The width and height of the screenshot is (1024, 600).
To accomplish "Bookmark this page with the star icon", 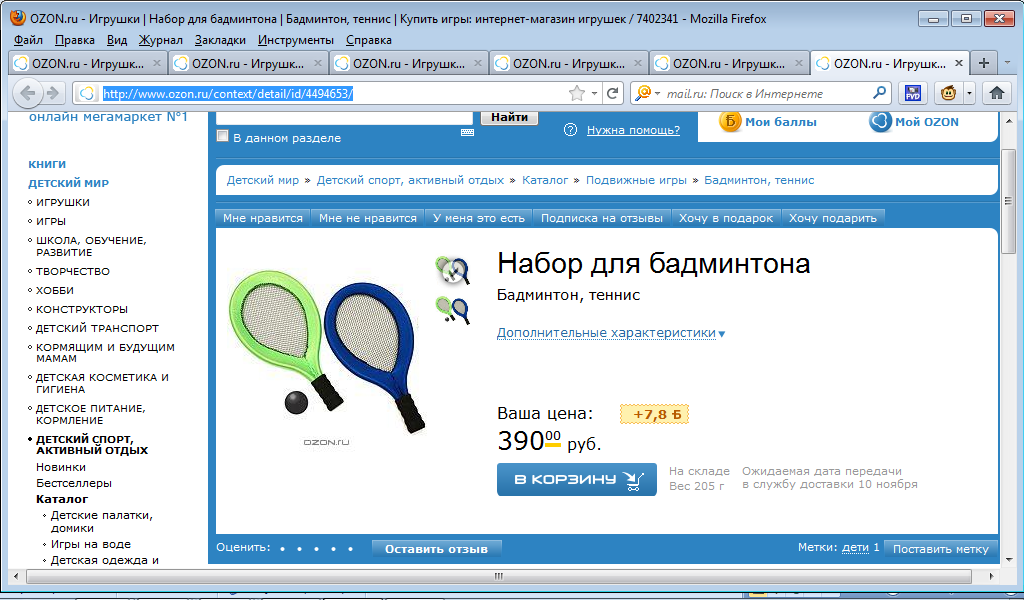I will [577, 93].
